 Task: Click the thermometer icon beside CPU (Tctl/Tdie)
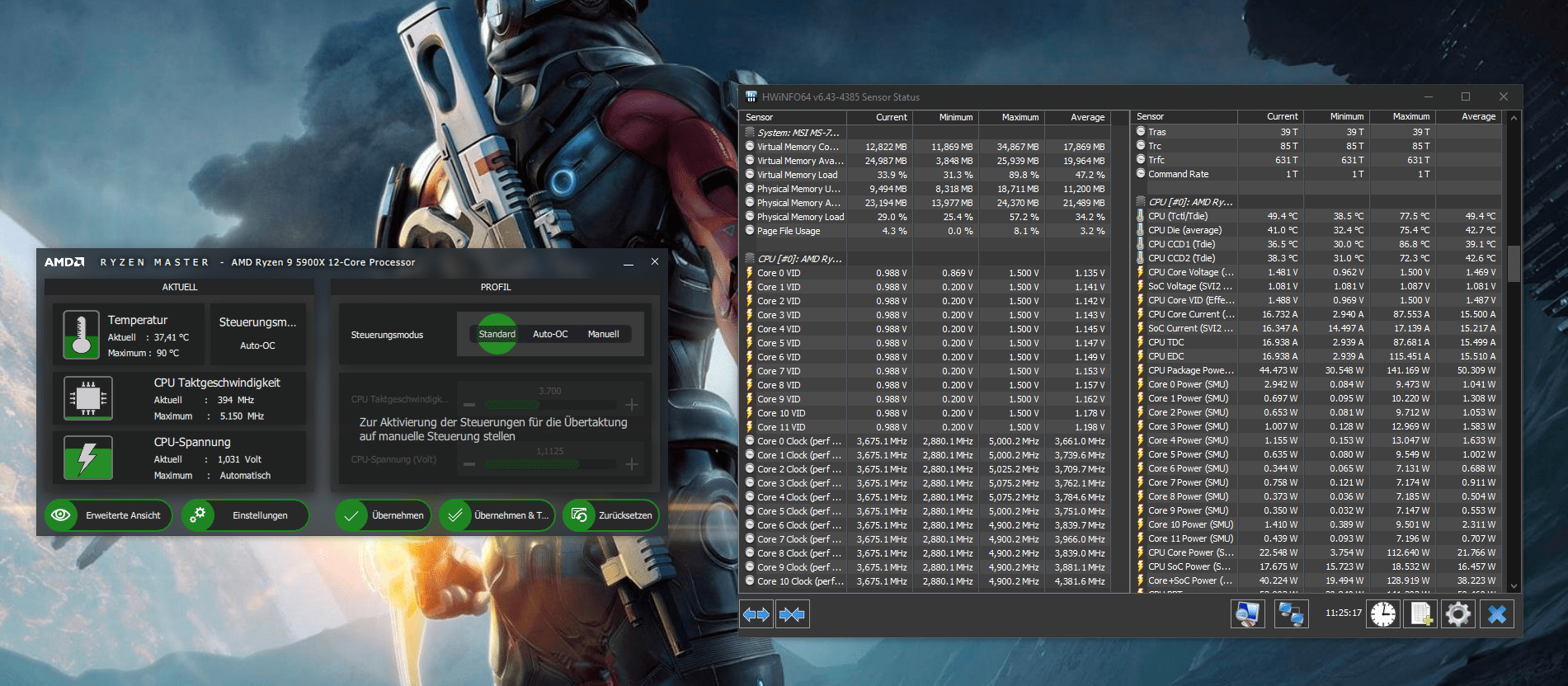coord(1141,216)
